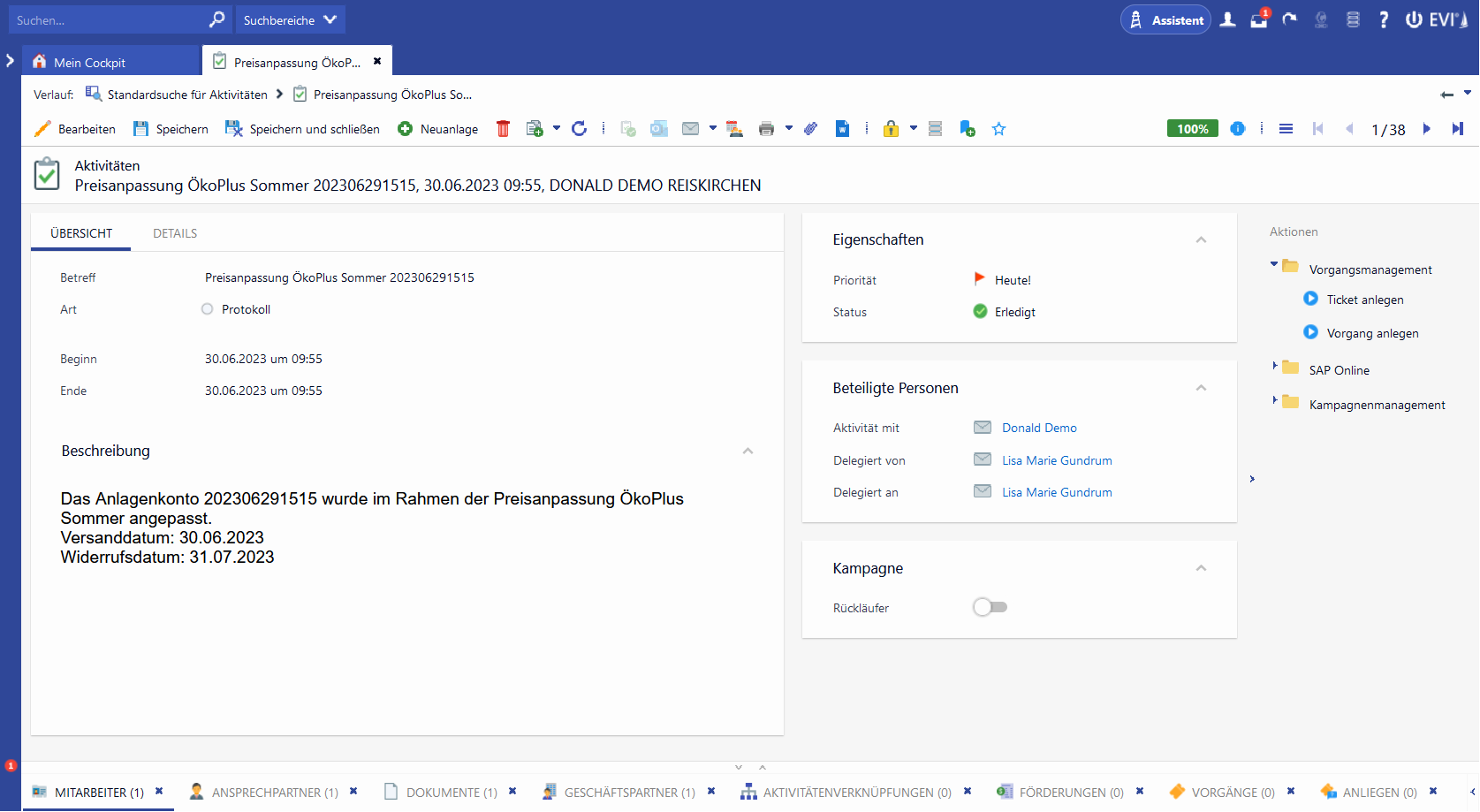Viewport: 1480px width, 812px height.
Task: Open the Suchbereiche dropdown
Action: pos(290,19)
